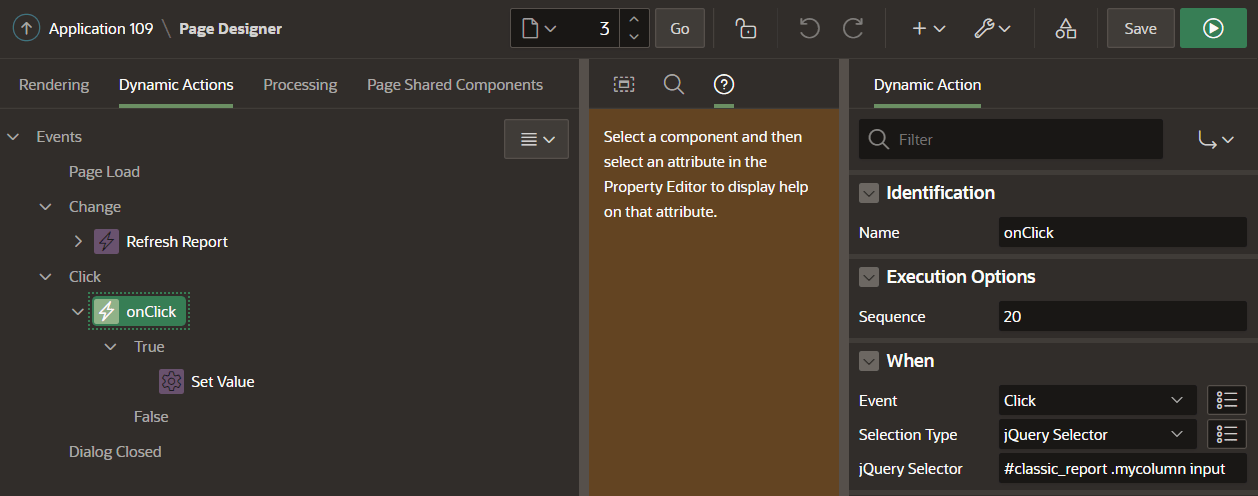Screen dimensions: 1258x496
Task: Click the Shared Components shapes icon
Action: [1066, 29]
